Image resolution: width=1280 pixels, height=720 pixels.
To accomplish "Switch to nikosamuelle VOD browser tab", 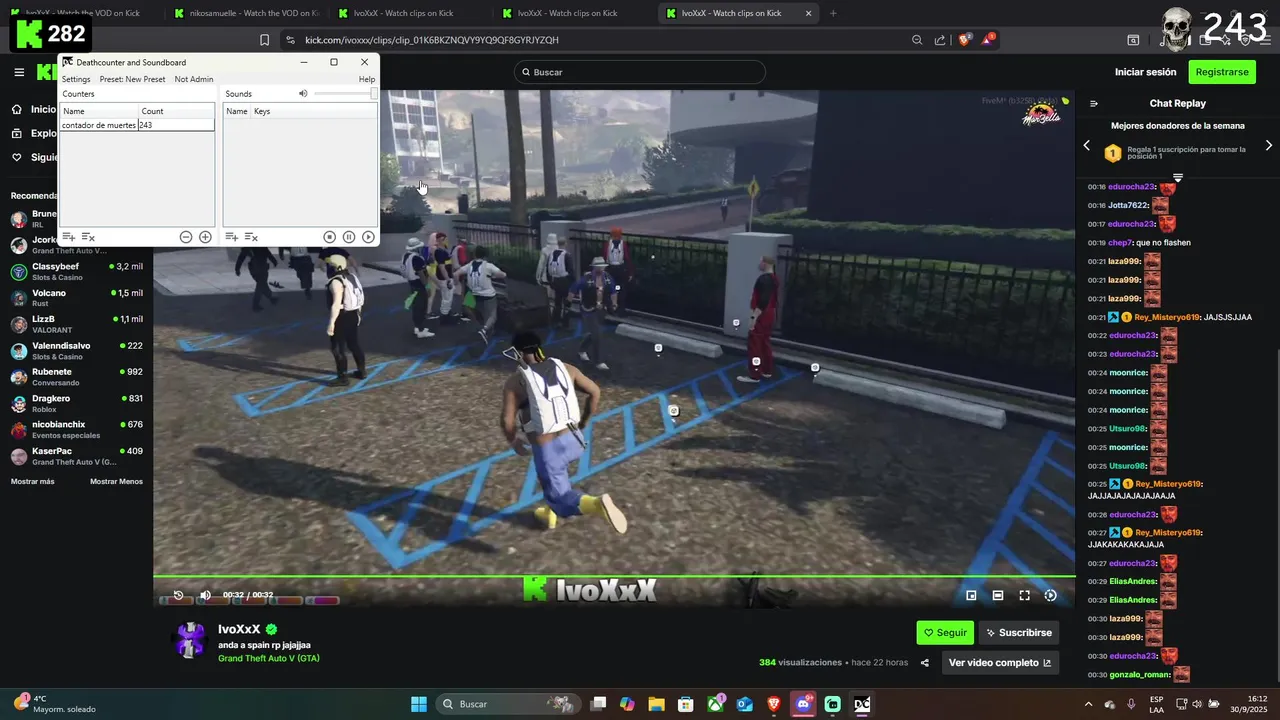I will [245, 13].
